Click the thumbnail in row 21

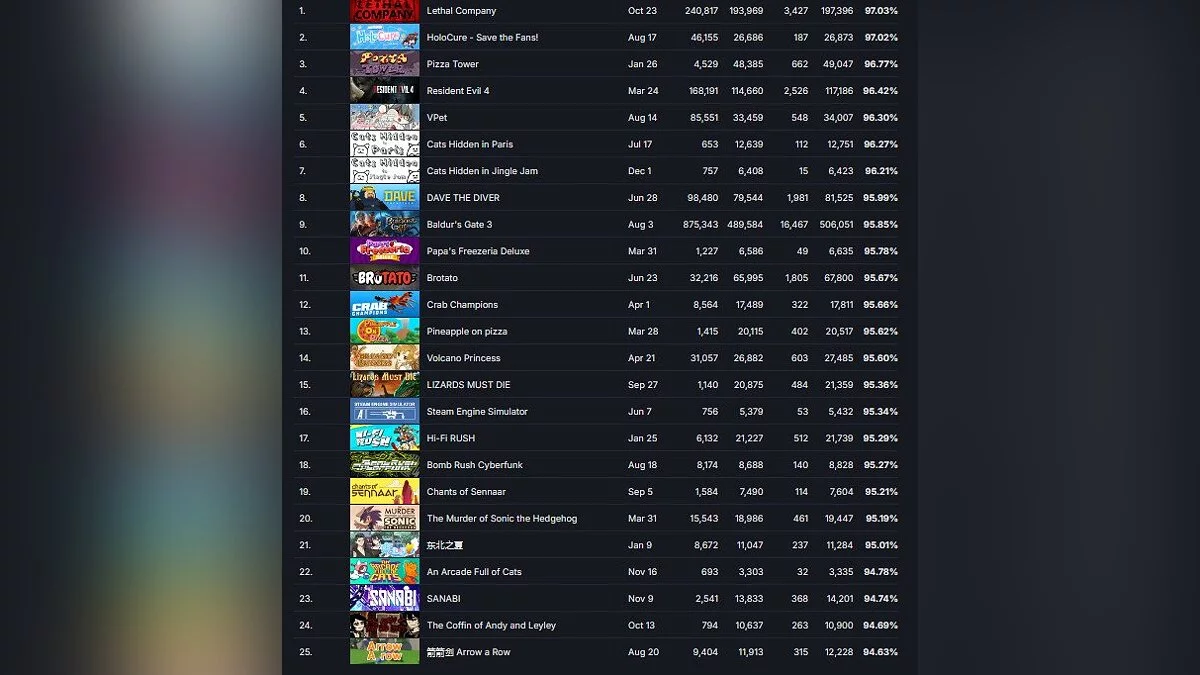click(384, 544)
